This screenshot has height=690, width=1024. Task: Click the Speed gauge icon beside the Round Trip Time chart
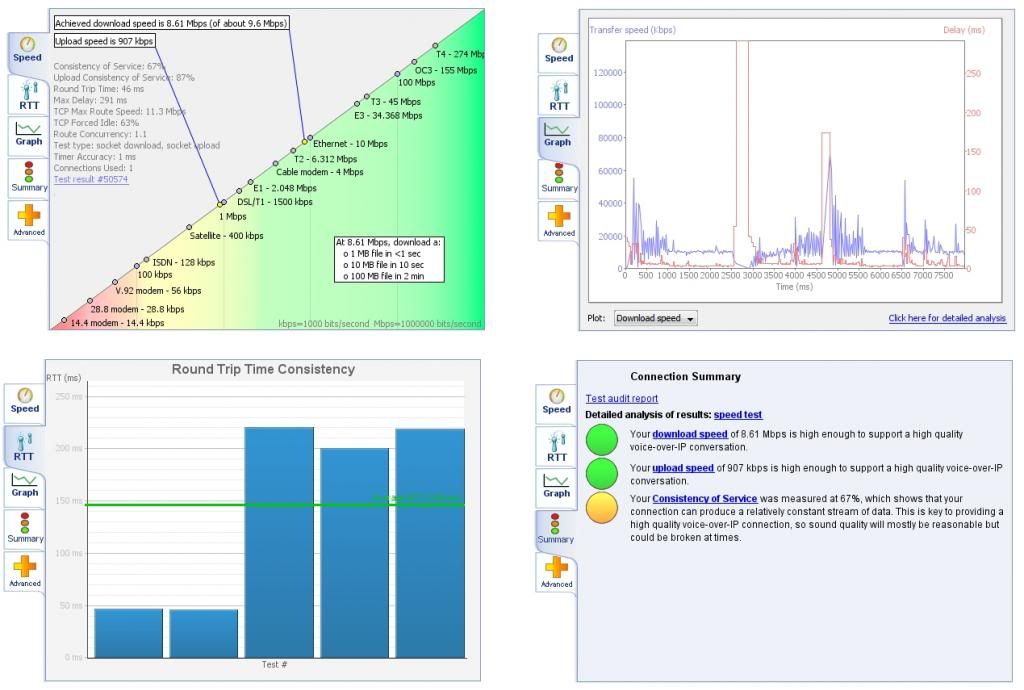click(x=25, y=401)
